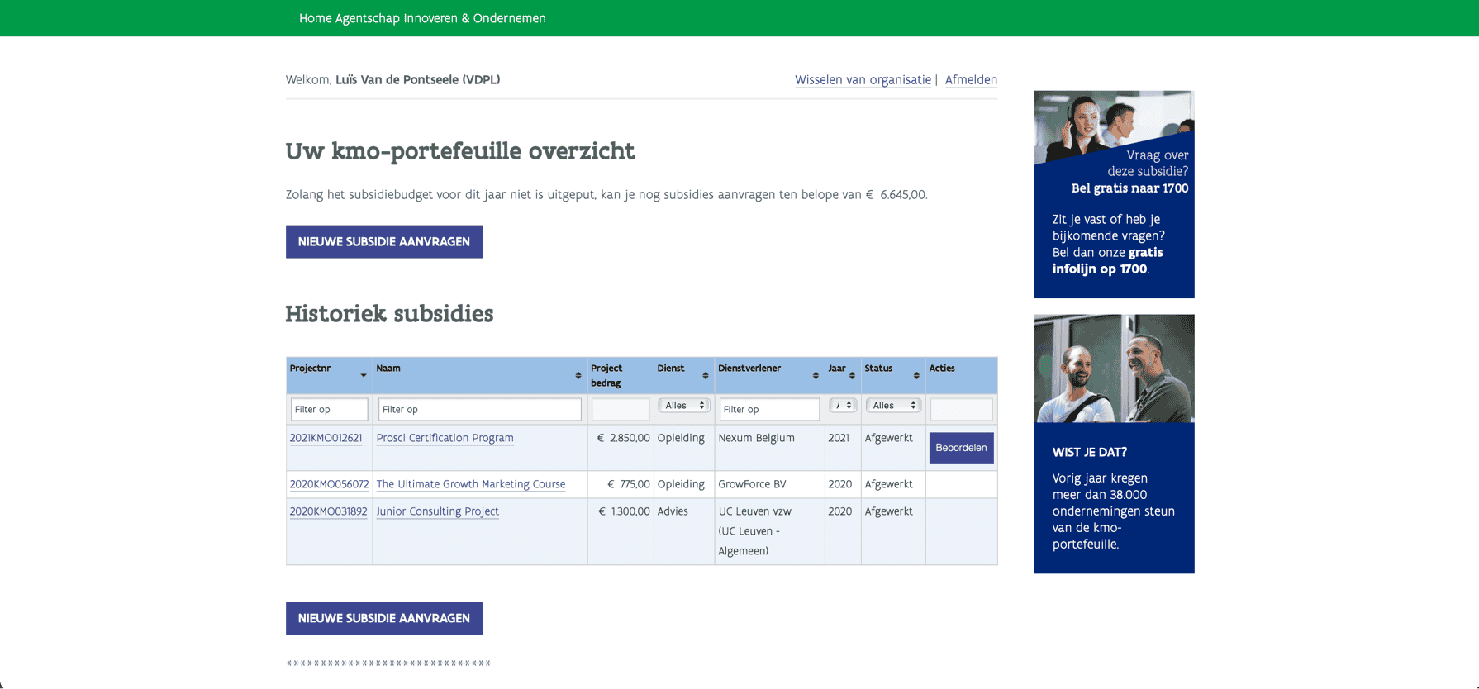
Task: Click the sort arrows in Naam header
Action: (578, 375)
